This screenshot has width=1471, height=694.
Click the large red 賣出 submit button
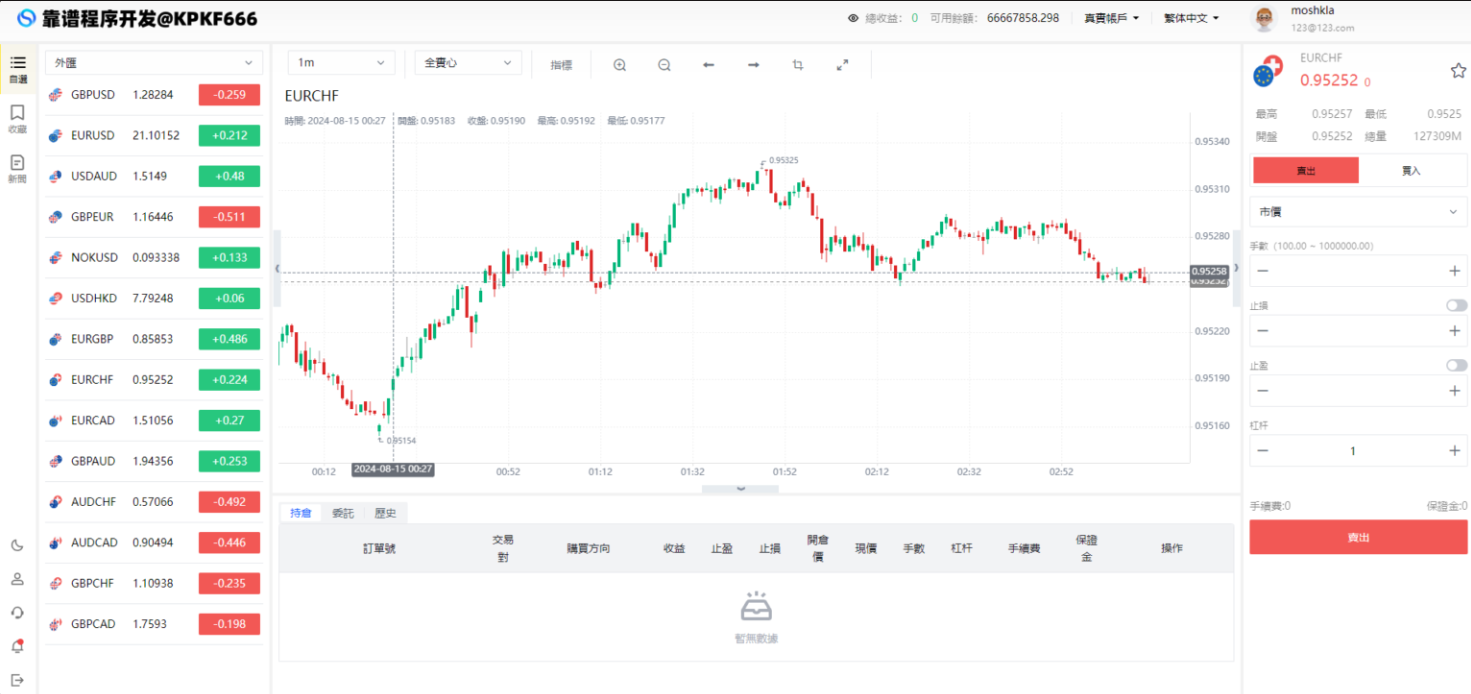1358,537
